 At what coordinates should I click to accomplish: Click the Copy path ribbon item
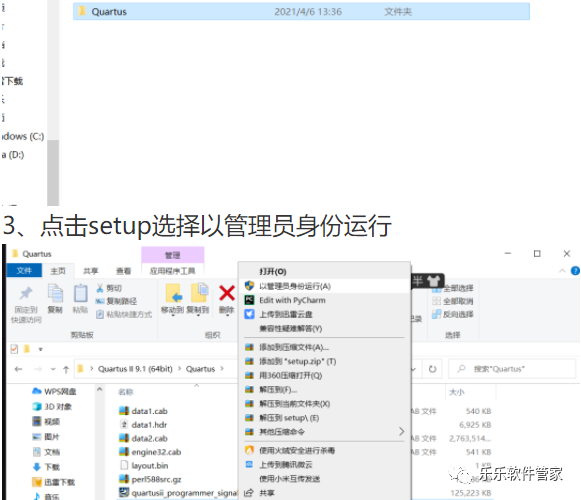116,301
